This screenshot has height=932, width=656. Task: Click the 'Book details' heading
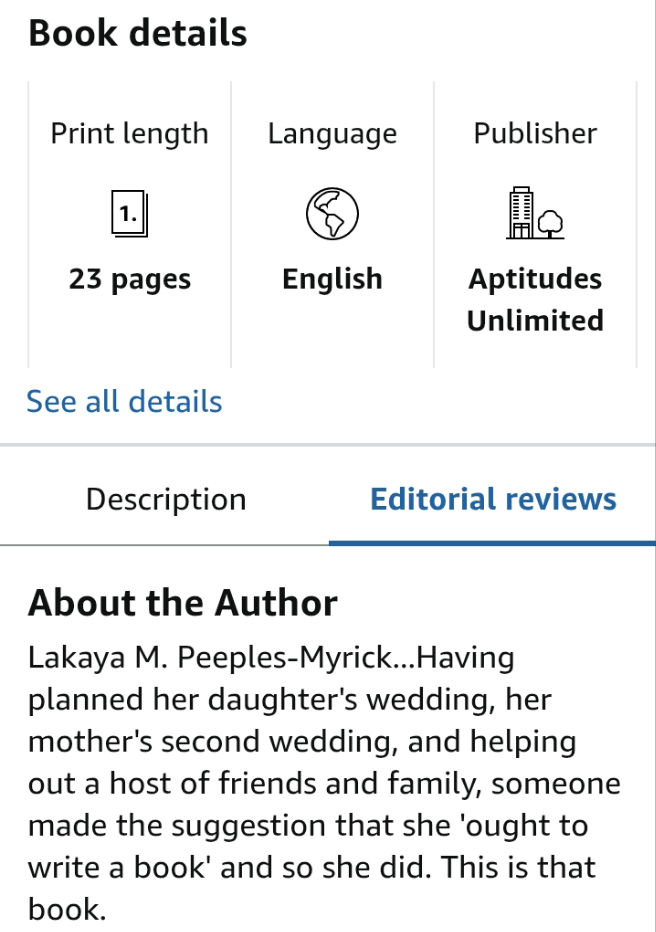[x=137, y=34]
